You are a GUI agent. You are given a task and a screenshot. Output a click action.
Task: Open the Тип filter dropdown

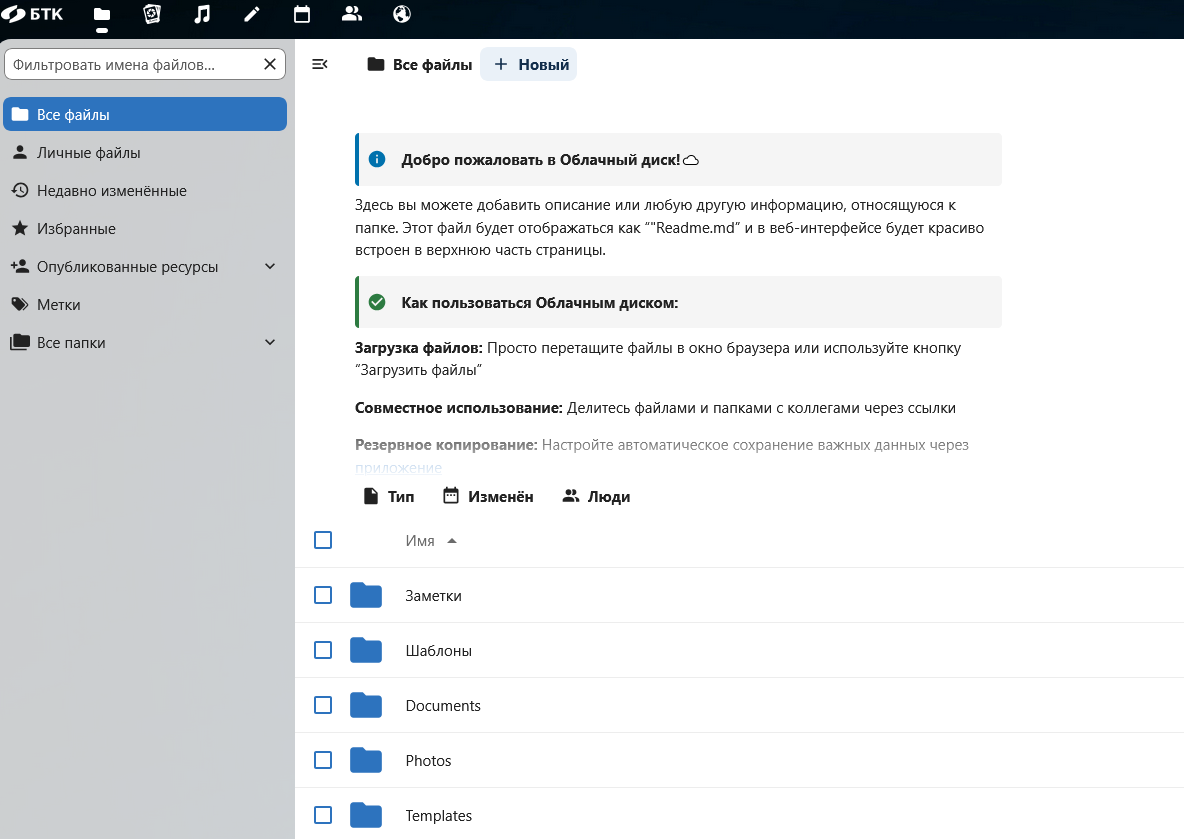coord(388,496)
